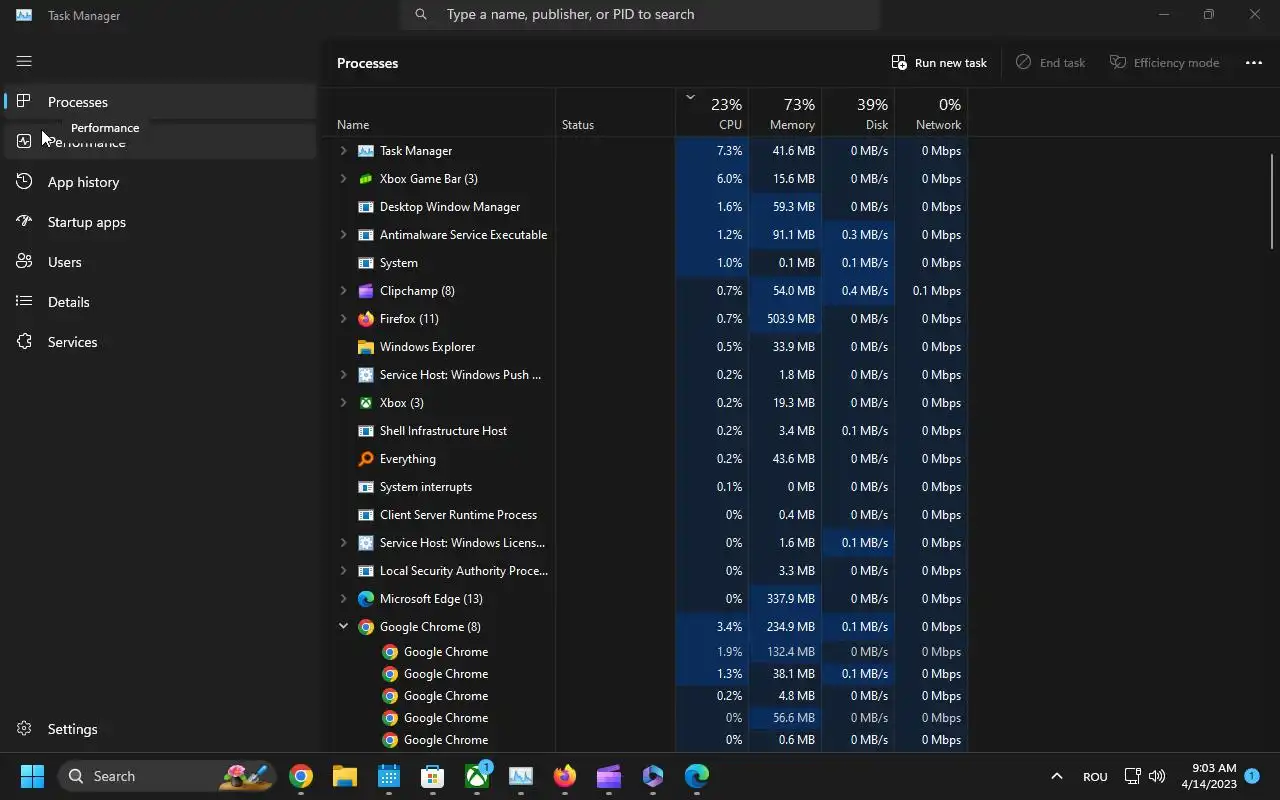
Task: Click the Xbox Game Bar process icon
Action: click(366, 179)
